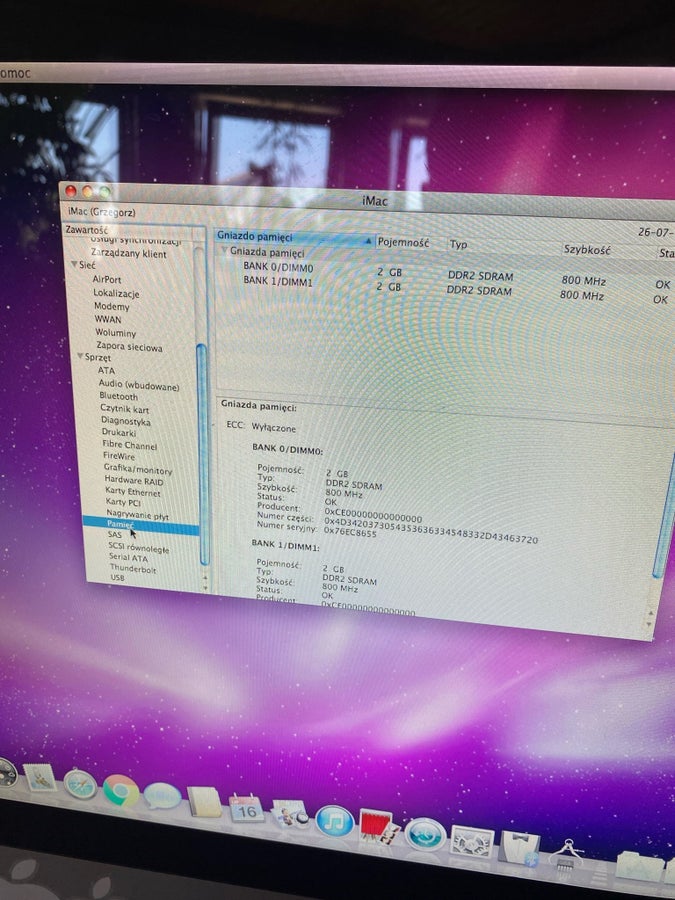Select Lokalizacje in sidebar
This screenshot has width=675, height=900.
pyautogui.click(x=117, y=293)
